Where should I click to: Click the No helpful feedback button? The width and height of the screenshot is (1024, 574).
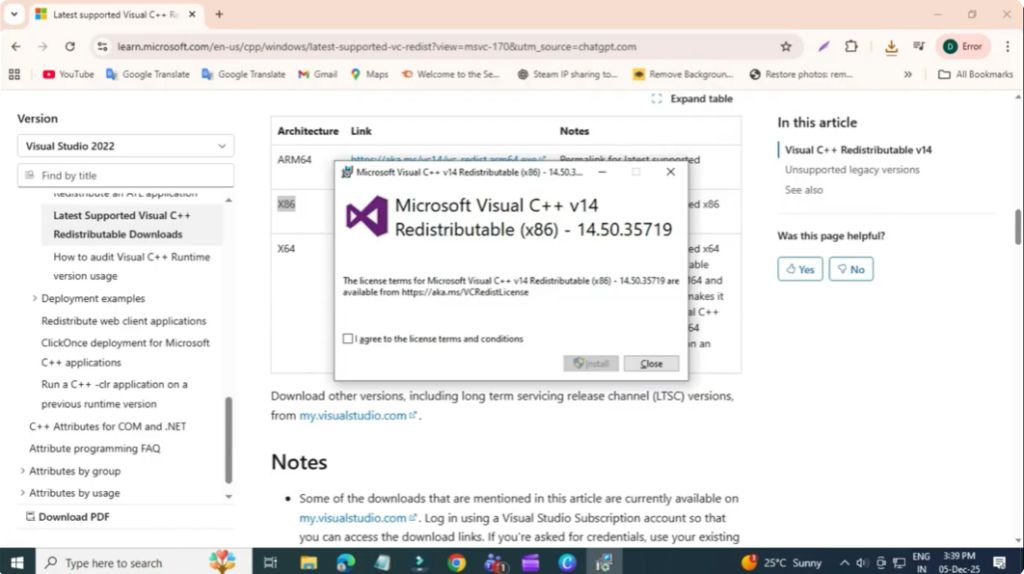[x=851, y=269]
